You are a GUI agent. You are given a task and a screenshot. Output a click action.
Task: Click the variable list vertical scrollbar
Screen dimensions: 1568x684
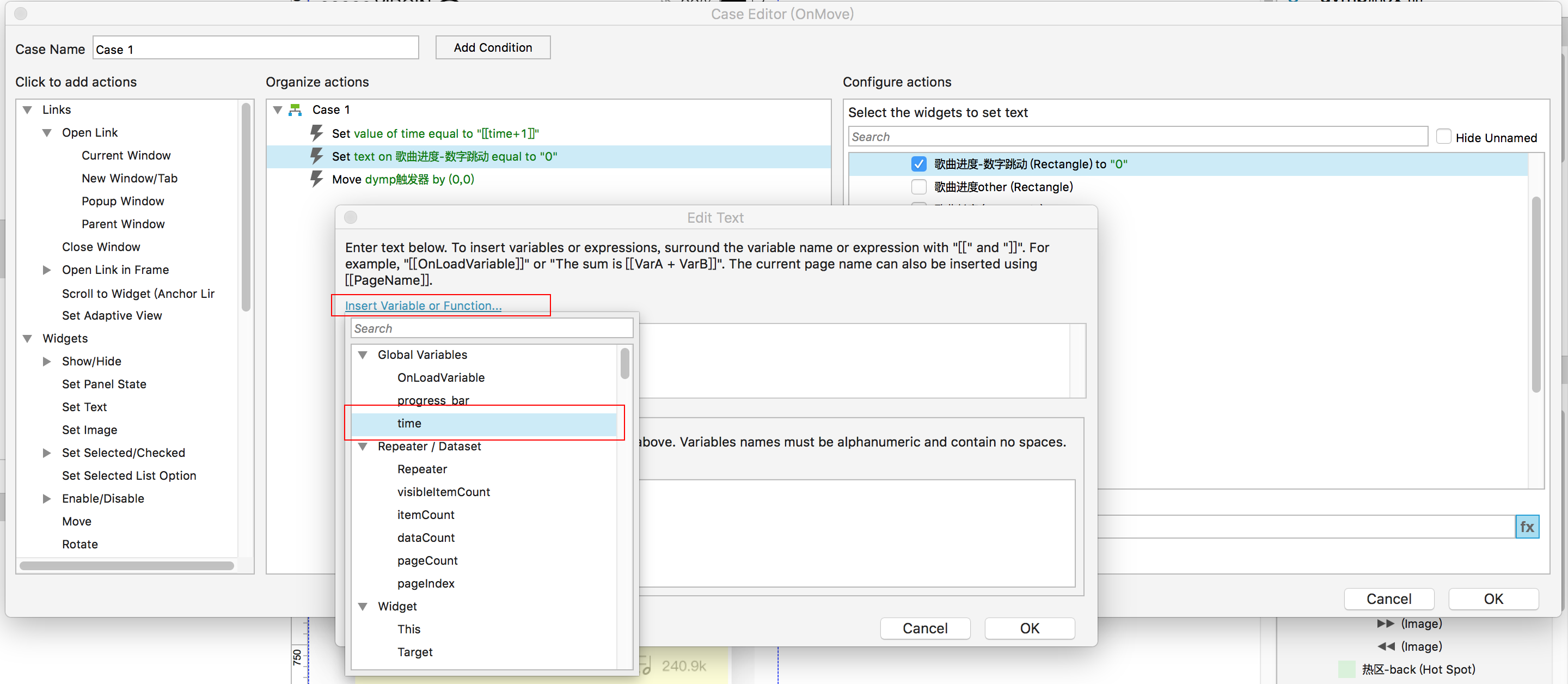click(x=624, y=364)
